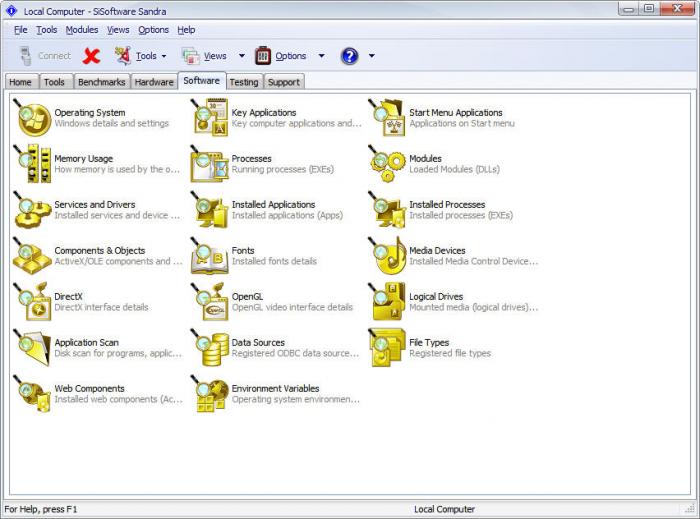Image resolution: width=700 pixels, height=519 pixels.
Task: Select the Software tab
Action: (x=201, y=81)
